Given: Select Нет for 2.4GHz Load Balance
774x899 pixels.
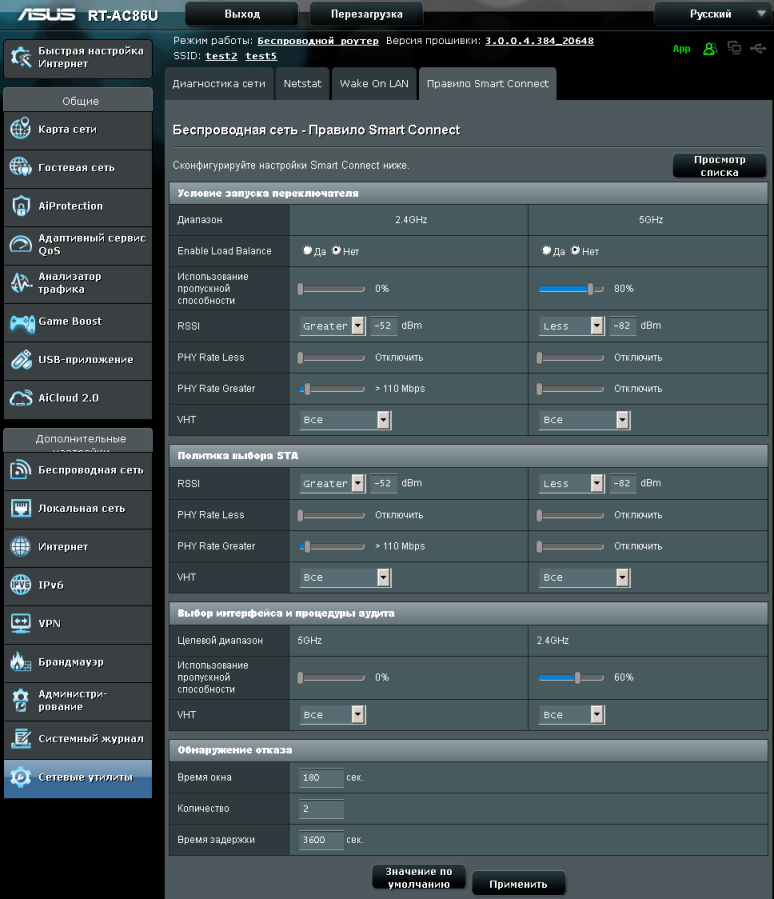Looking at the screenshot, I should pos(337,250).
